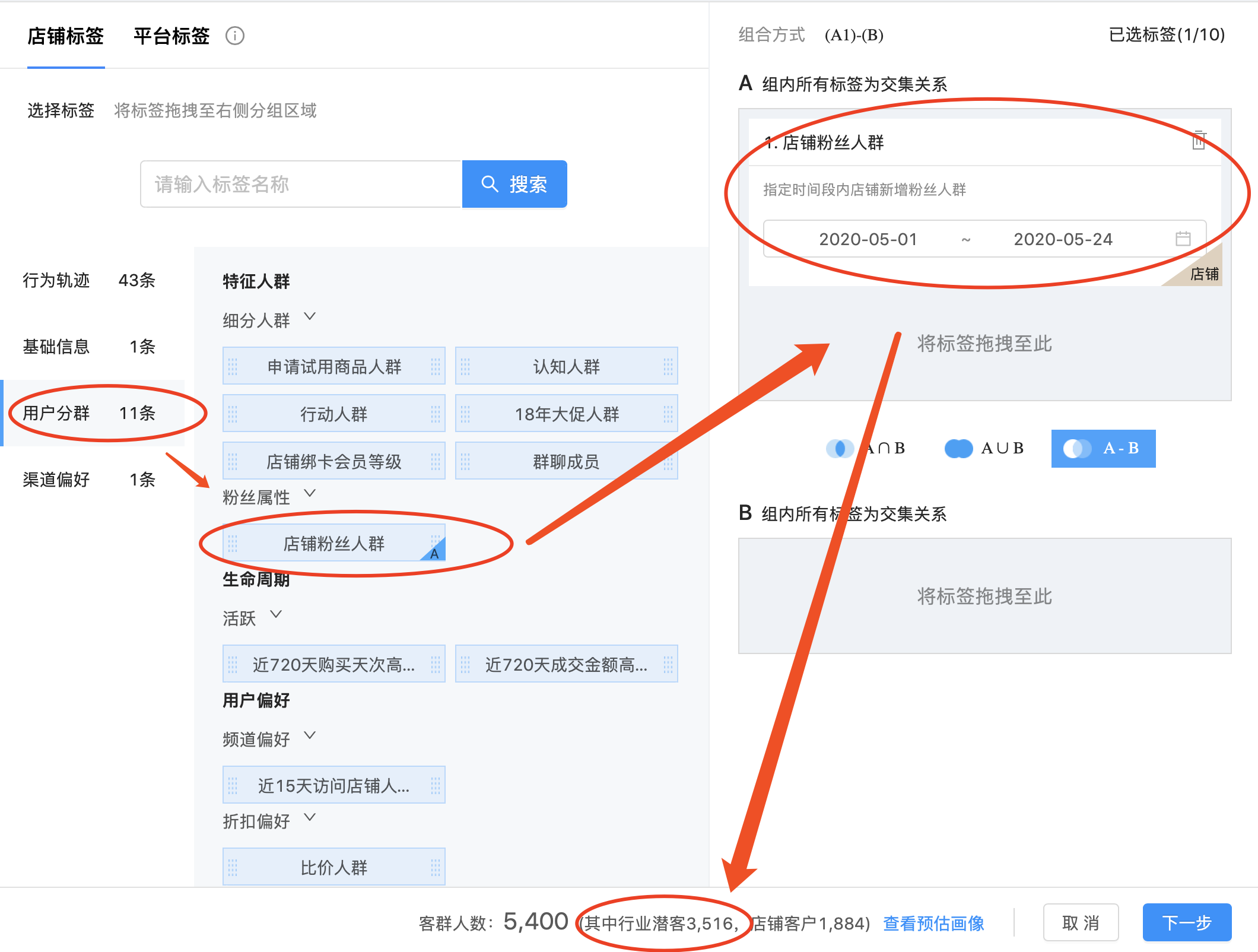Click drag handle on 申请试用商品人群 tag
Screen dimensions: 1258x952
tap(233, 366)
